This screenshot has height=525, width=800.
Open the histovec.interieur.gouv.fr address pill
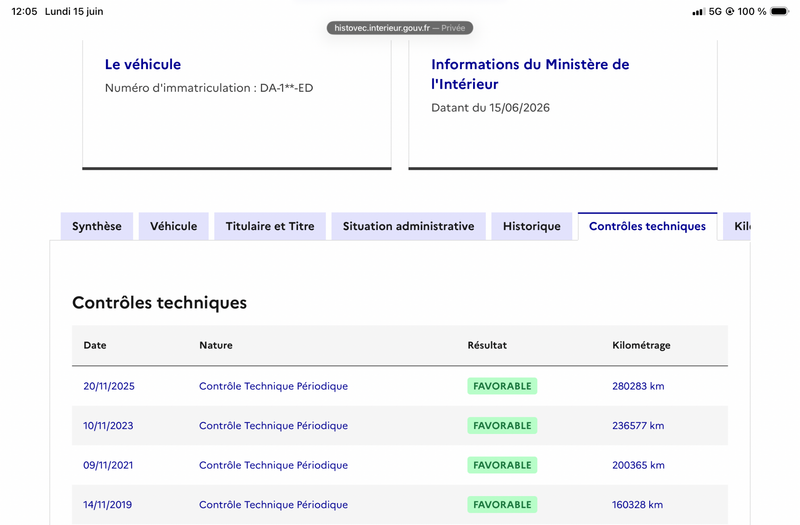[399, 28]
